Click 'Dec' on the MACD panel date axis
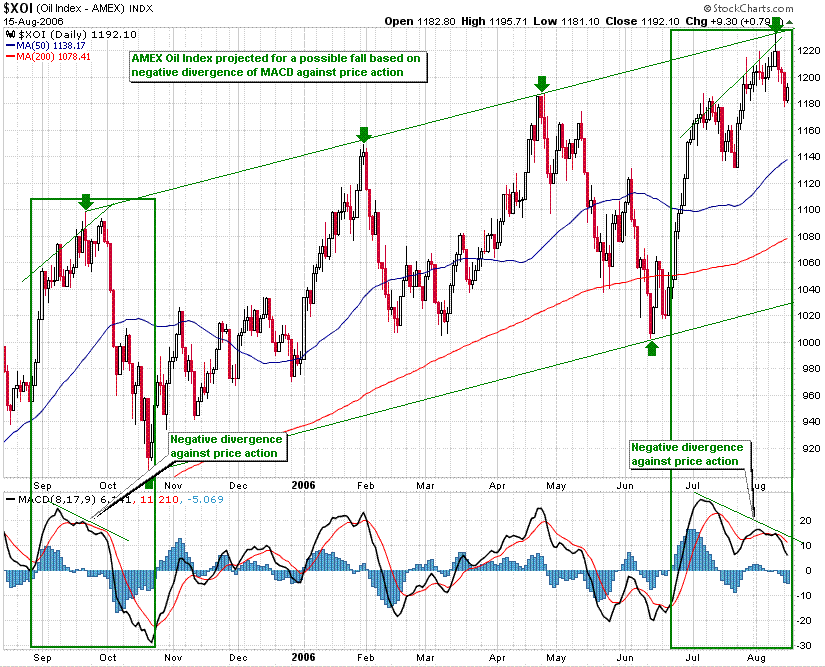This screenshot has height=667, width=825. [238, 658]
